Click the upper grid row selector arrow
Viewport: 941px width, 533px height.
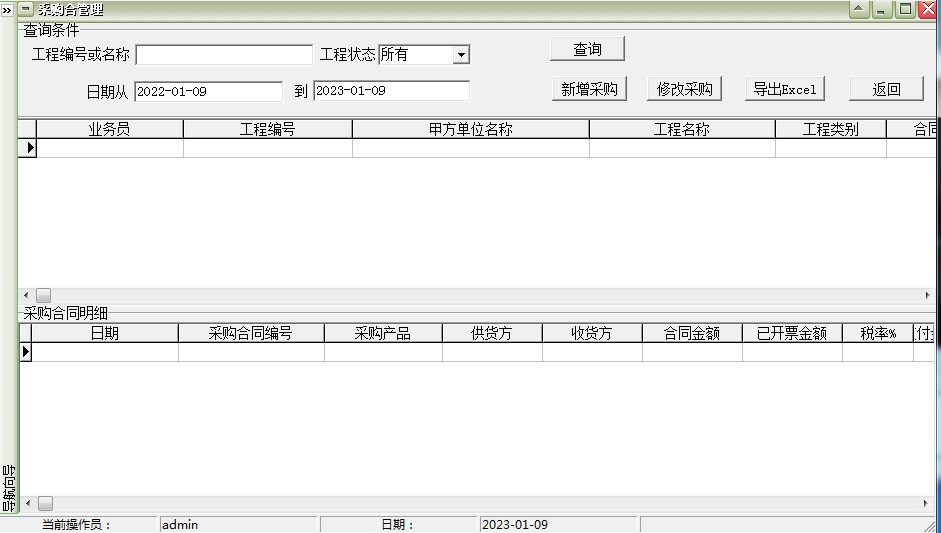pos(28,148)
